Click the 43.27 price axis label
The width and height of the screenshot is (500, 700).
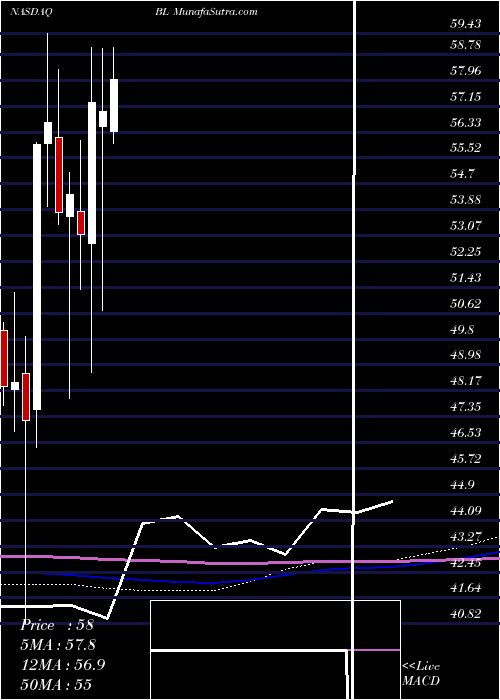[466, 536]
